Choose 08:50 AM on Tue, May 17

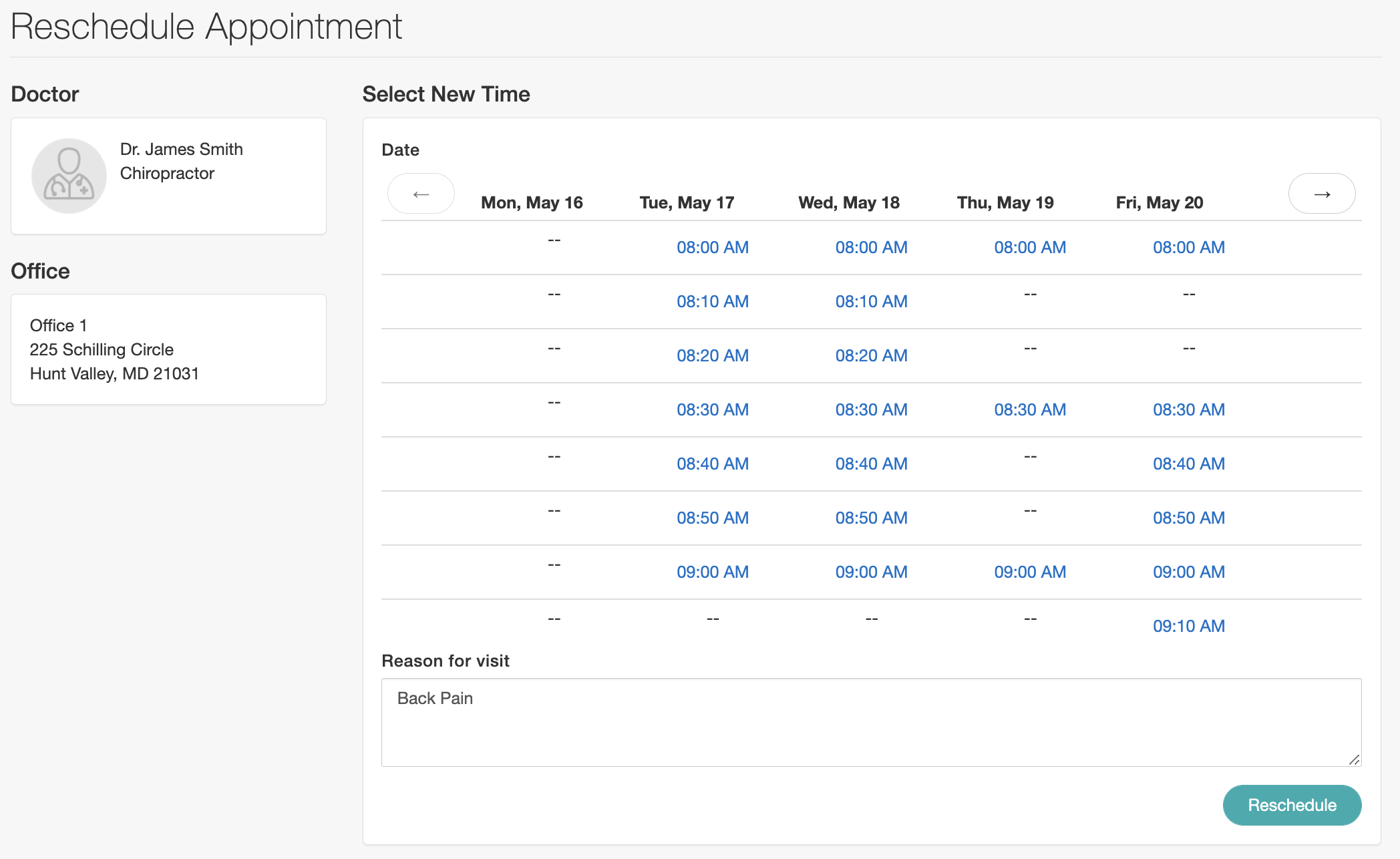pos(713,518)
